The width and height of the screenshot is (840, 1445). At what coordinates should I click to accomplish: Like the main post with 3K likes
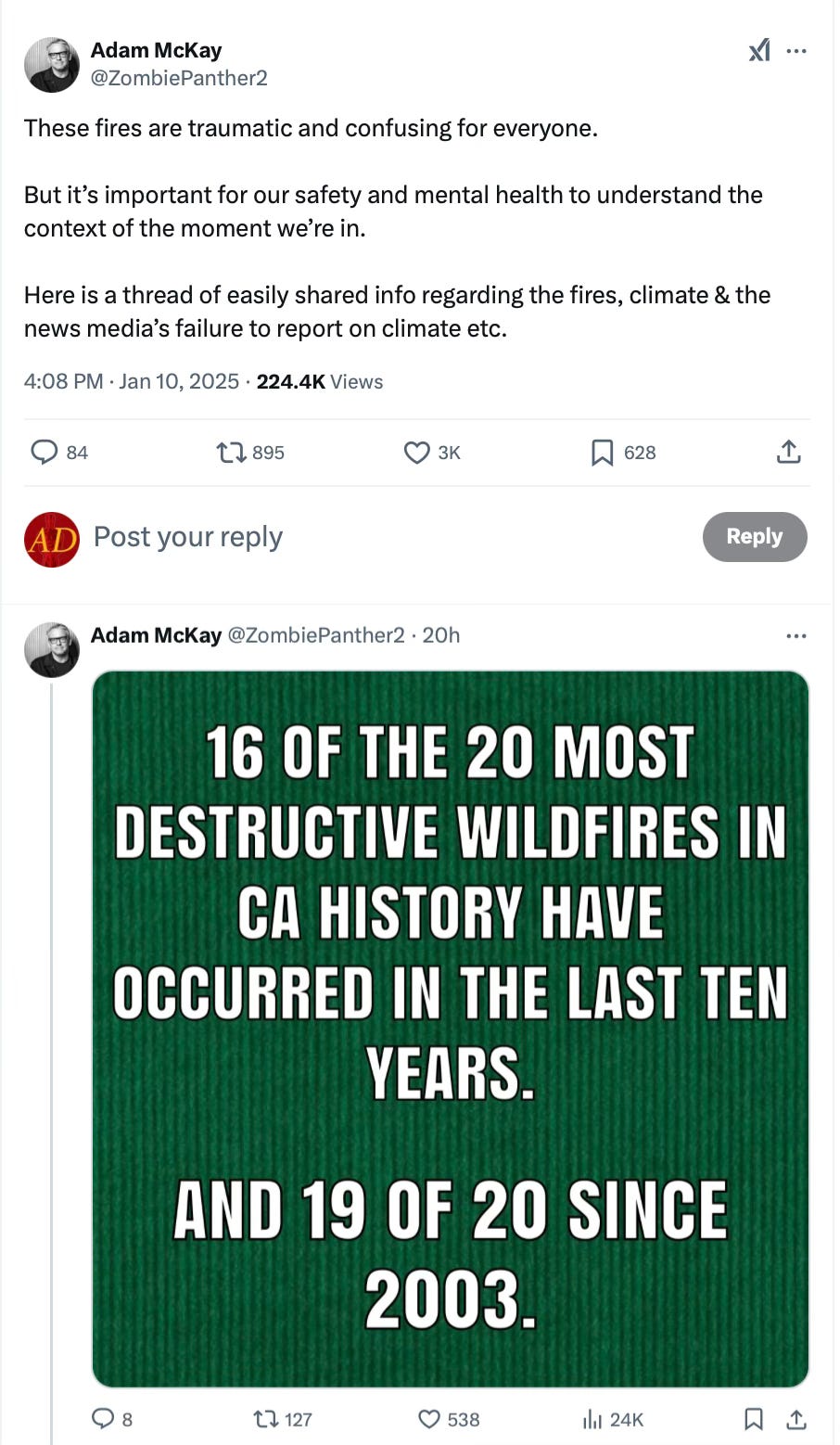[x=432, y=453]
